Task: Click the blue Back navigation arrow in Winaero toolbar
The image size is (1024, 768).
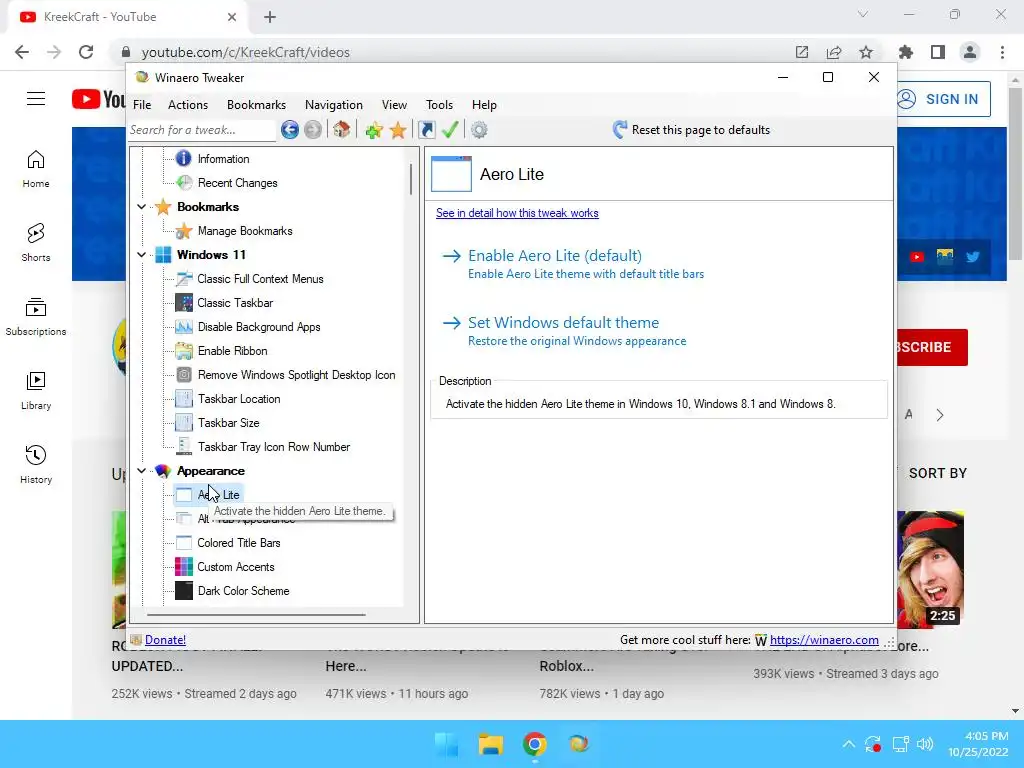Action: point(290,130)
